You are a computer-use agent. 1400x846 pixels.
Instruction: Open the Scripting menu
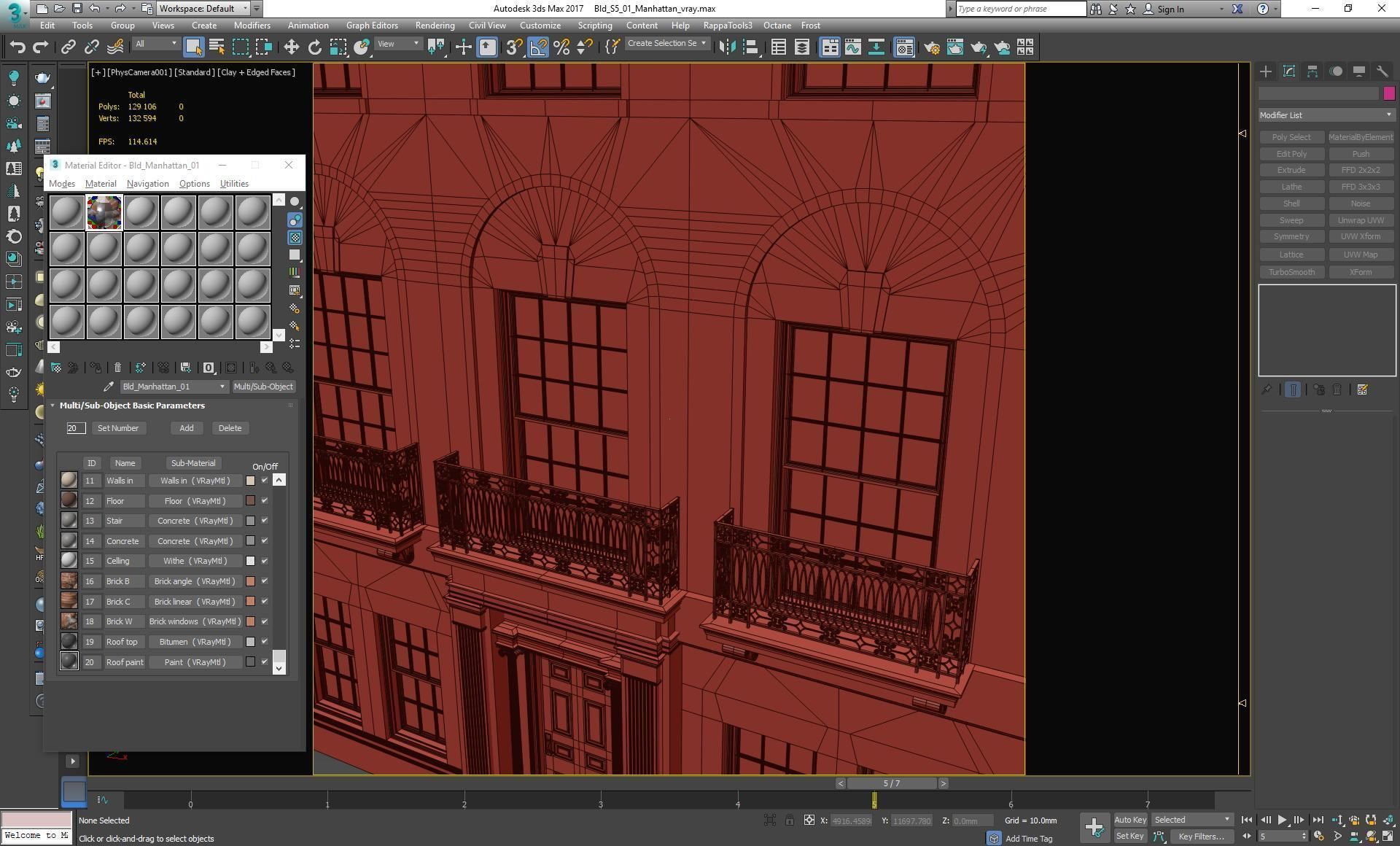coord(594,26)
